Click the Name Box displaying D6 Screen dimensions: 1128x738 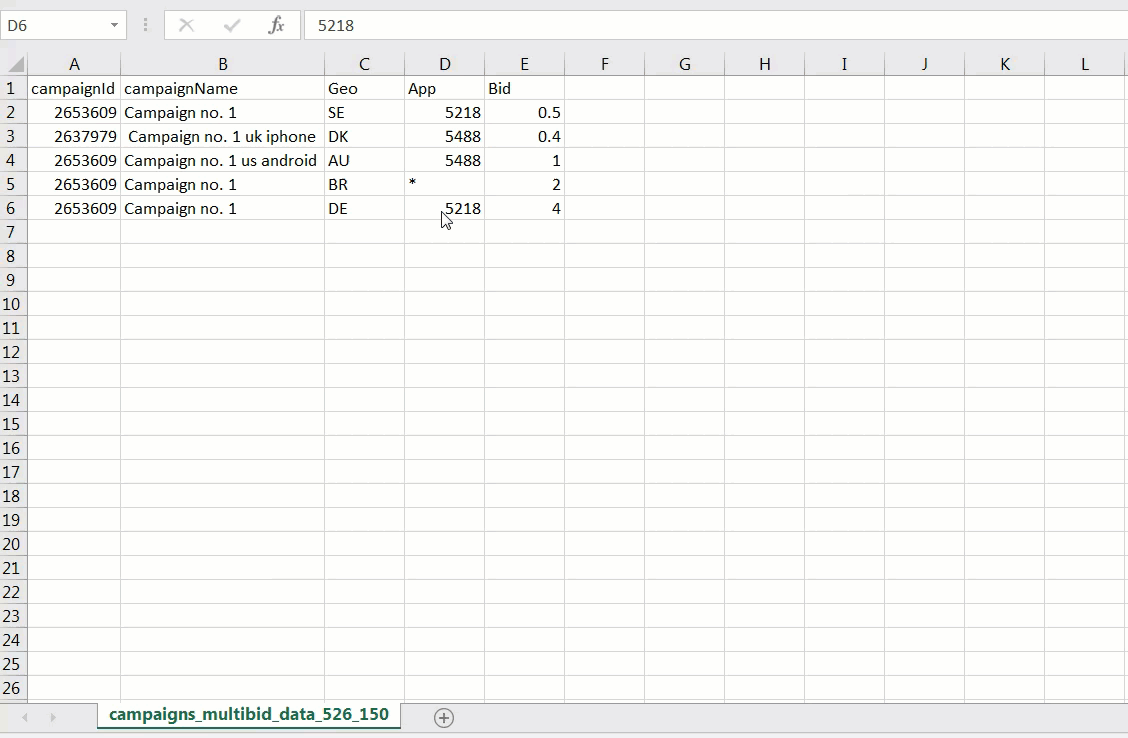click(x=55, y=25)
